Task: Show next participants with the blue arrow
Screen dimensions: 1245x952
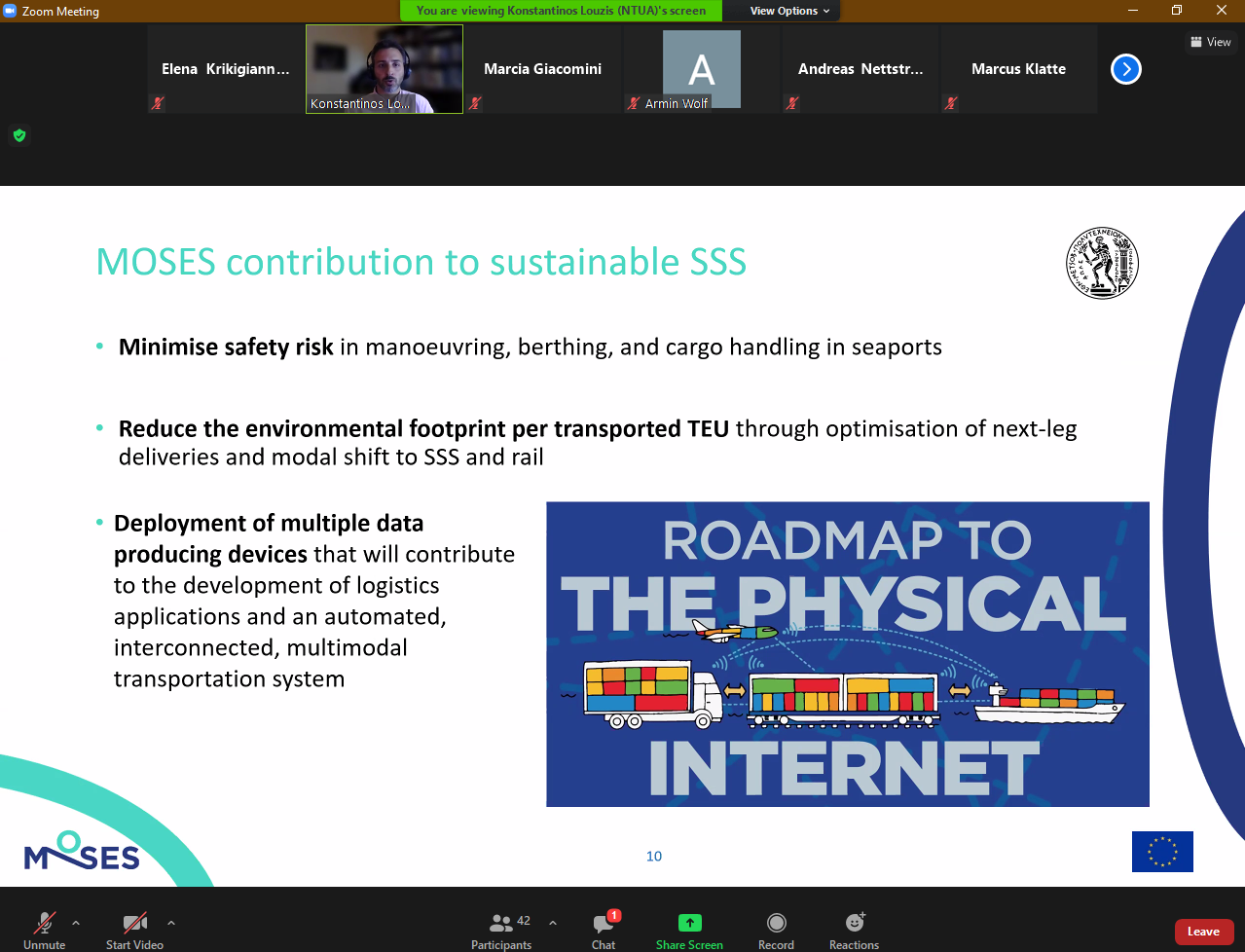Action: (1126, 69)
